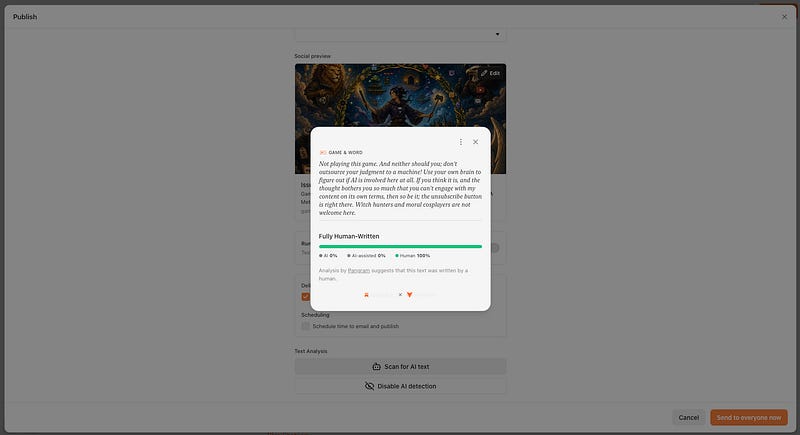
Task: Click the 'Human 100%' legend entry
Action: pos(413,255)
